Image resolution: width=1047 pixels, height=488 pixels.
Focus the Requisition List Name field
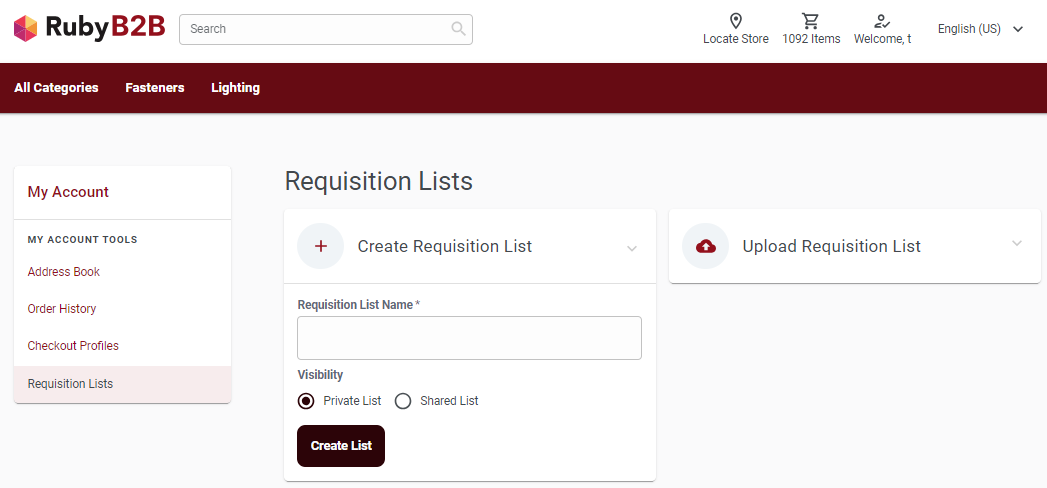click(469, 338)
